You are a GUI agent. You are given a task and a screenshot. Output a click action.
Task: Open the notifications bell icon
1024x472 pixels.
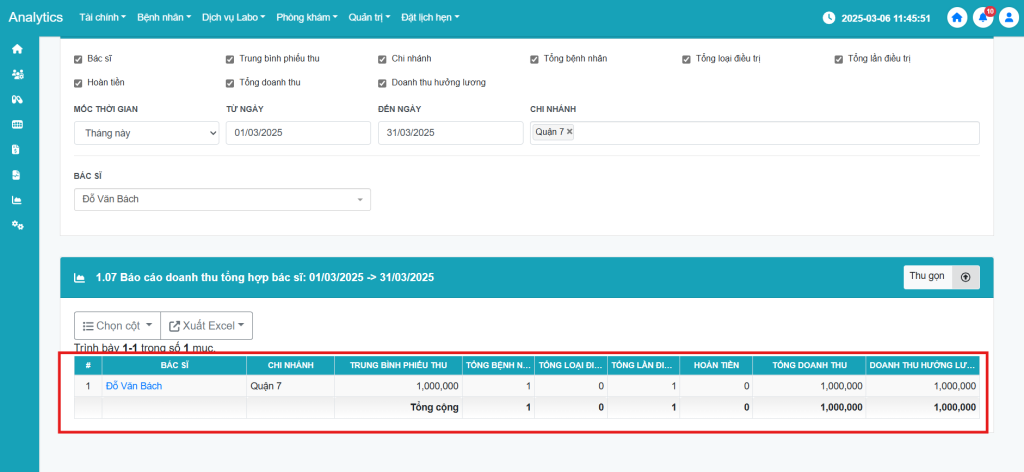[982, 17]
